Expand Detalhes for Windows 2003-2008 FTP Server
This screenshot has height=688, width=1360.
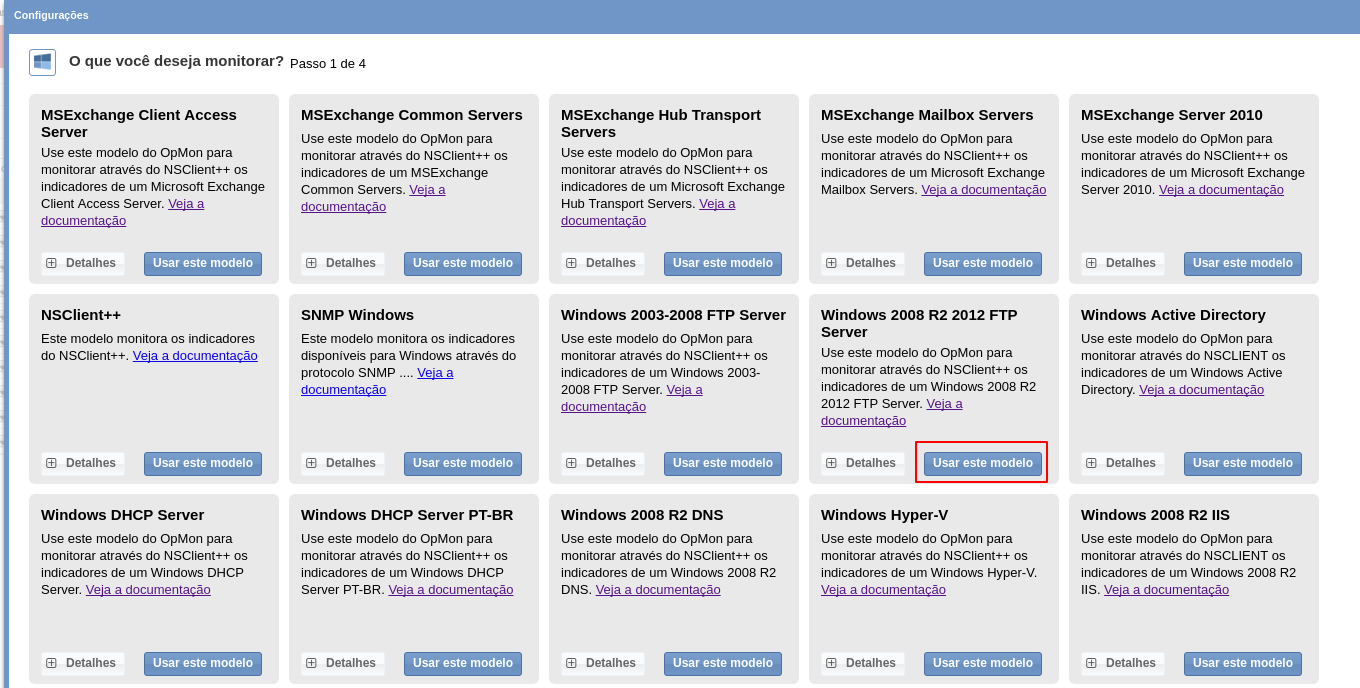coord(603,463)
